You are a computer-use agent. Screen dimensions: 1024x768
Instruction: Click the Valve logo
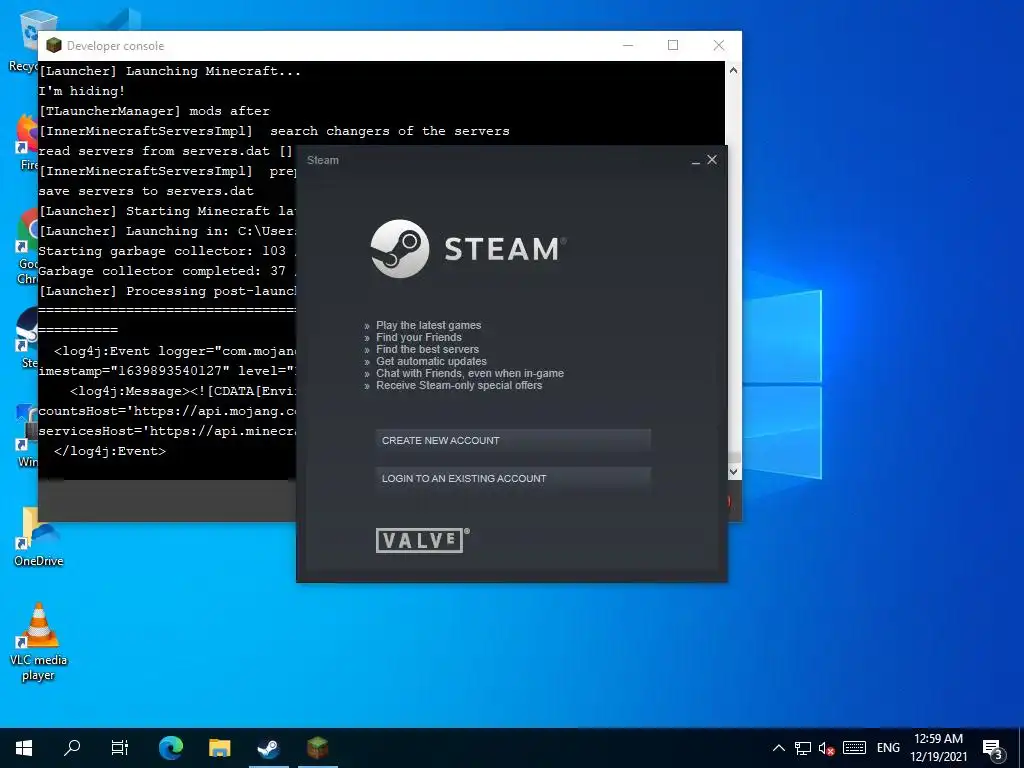pos(422,540)
